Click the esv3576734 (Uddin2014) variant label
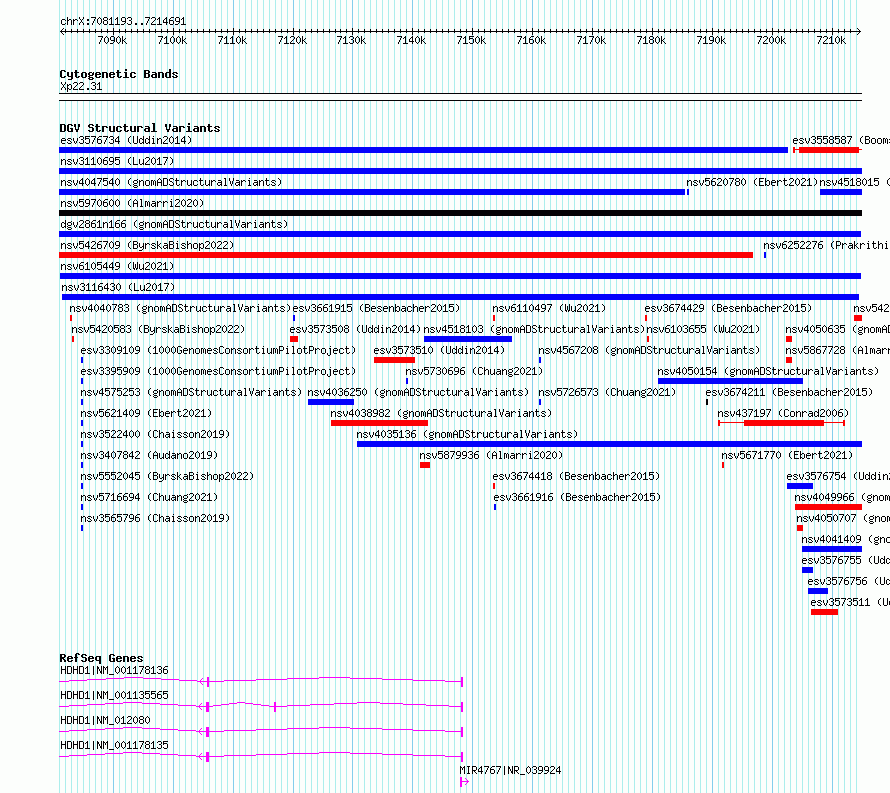890x793 pixels. click(x=126, y=140)
